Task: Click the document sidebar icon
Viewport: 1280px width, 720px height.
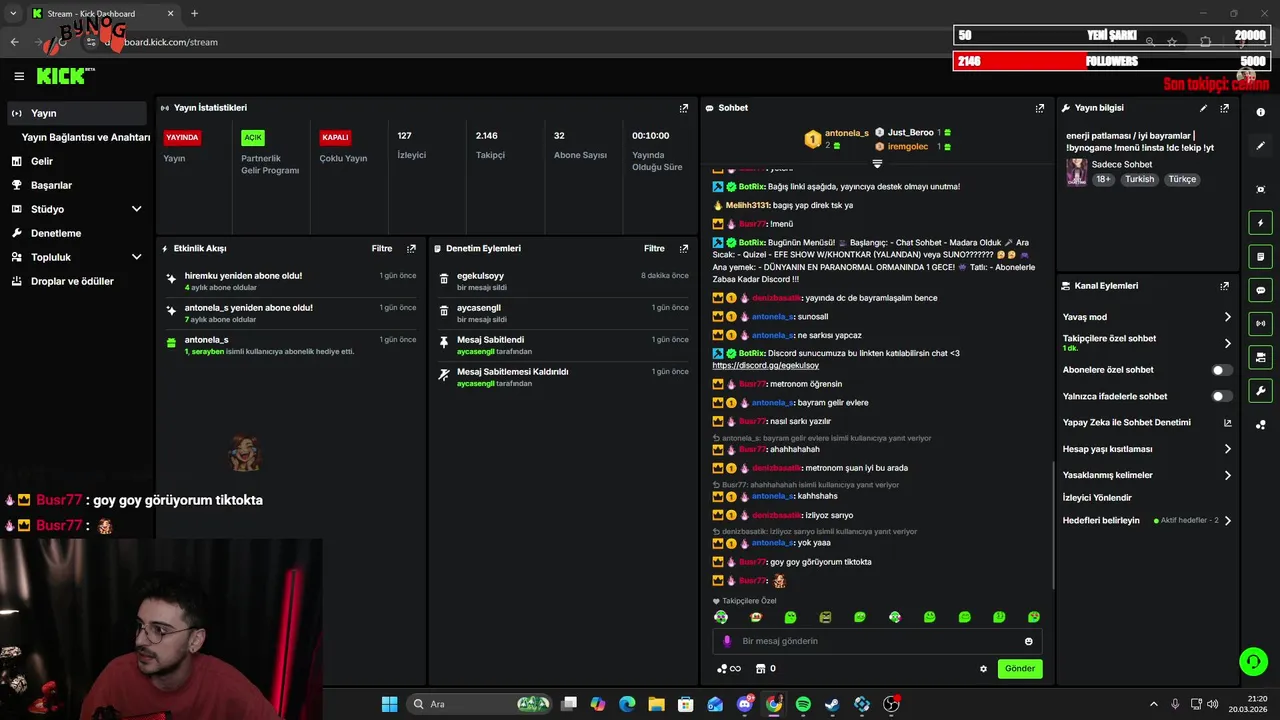Action: [x=1261, y=257]
